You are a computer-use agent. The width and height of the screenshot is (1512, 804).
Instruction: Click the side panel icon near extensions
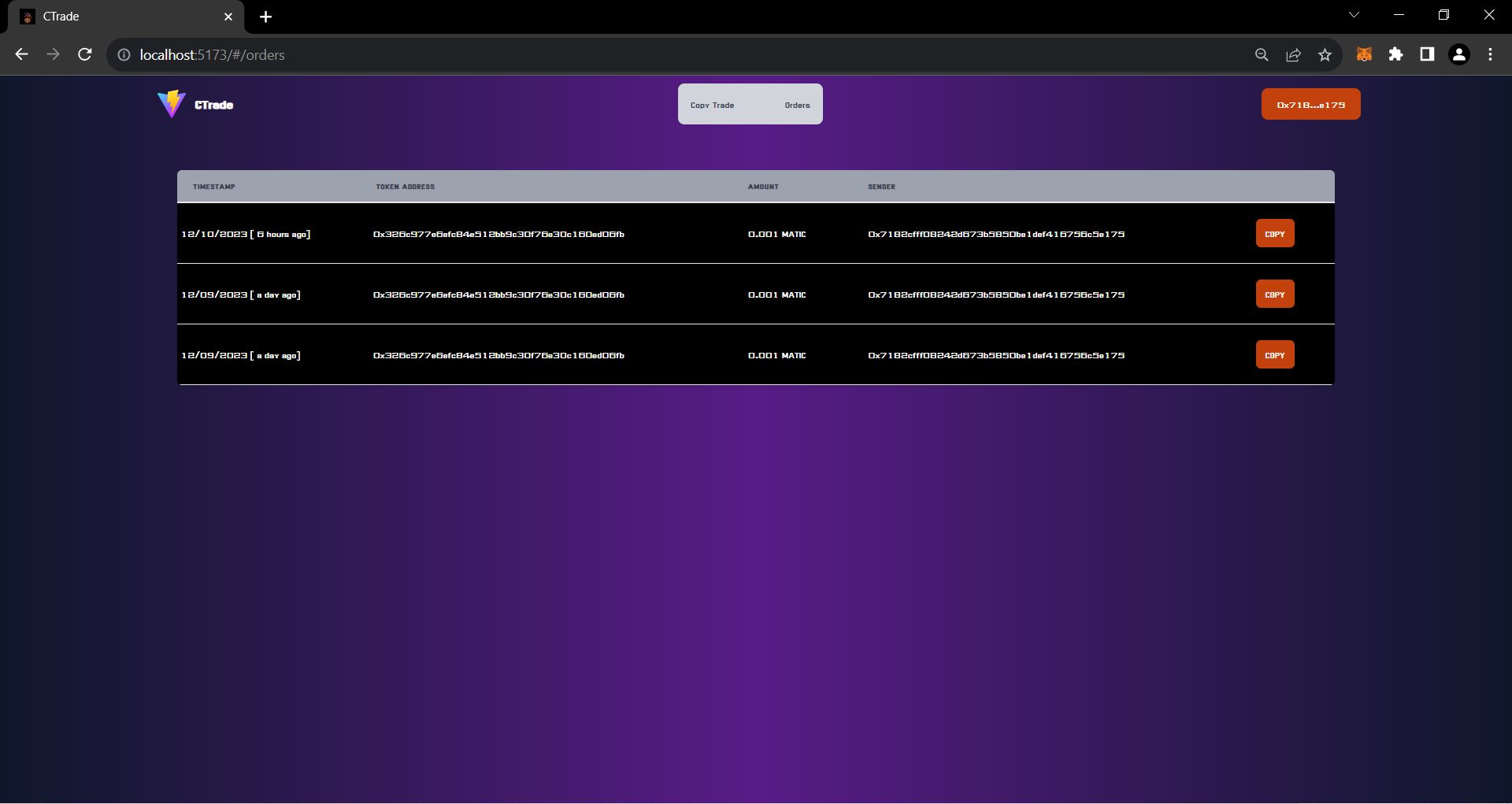1428,54
